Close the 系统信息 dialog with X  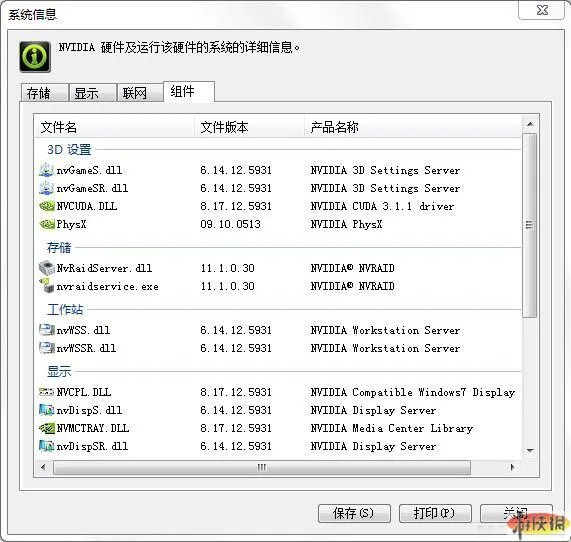click(542, 10)
